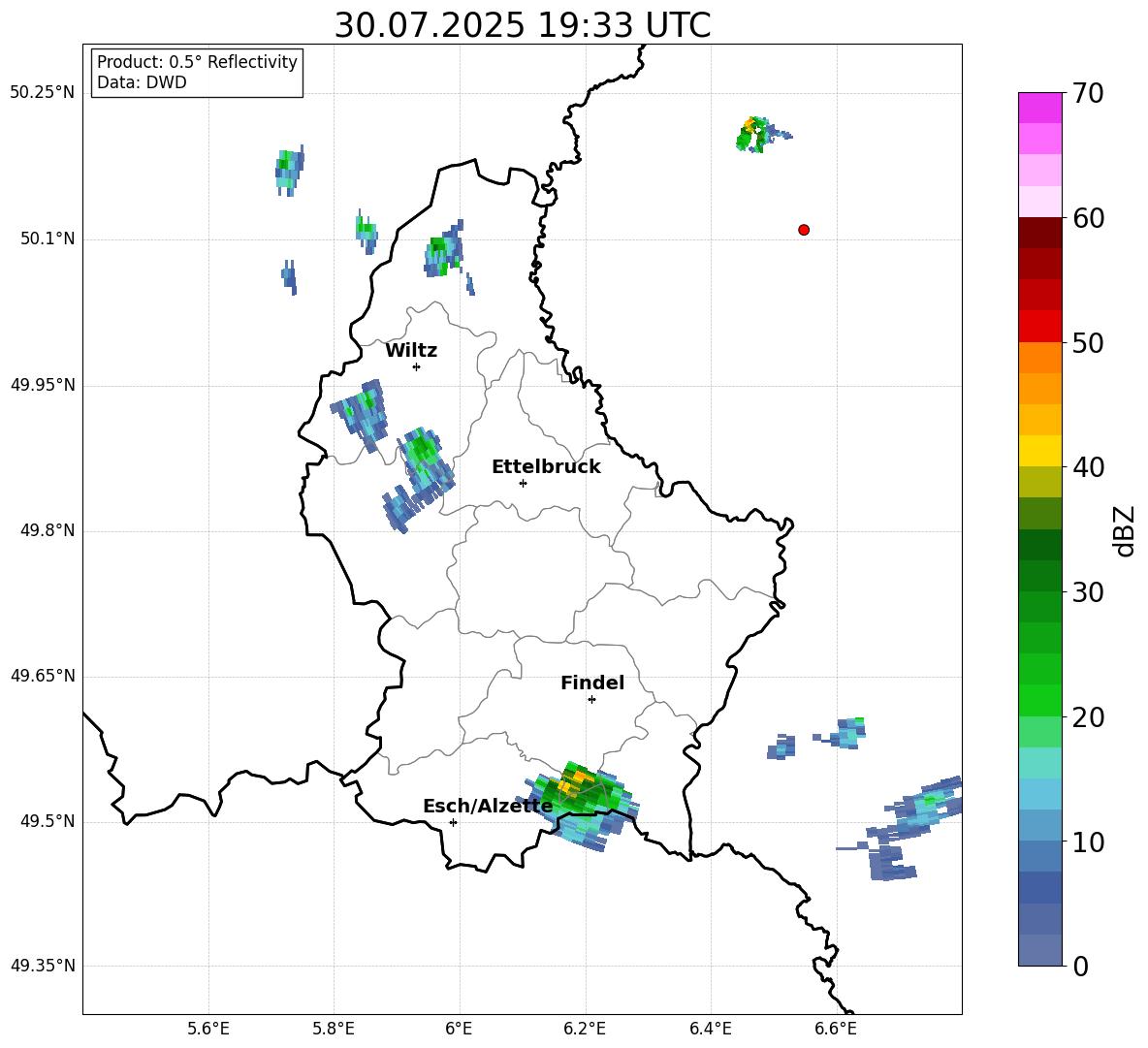
Task: Click the bright green colorbar segment above 20
Action: (x=1040, y=700)
